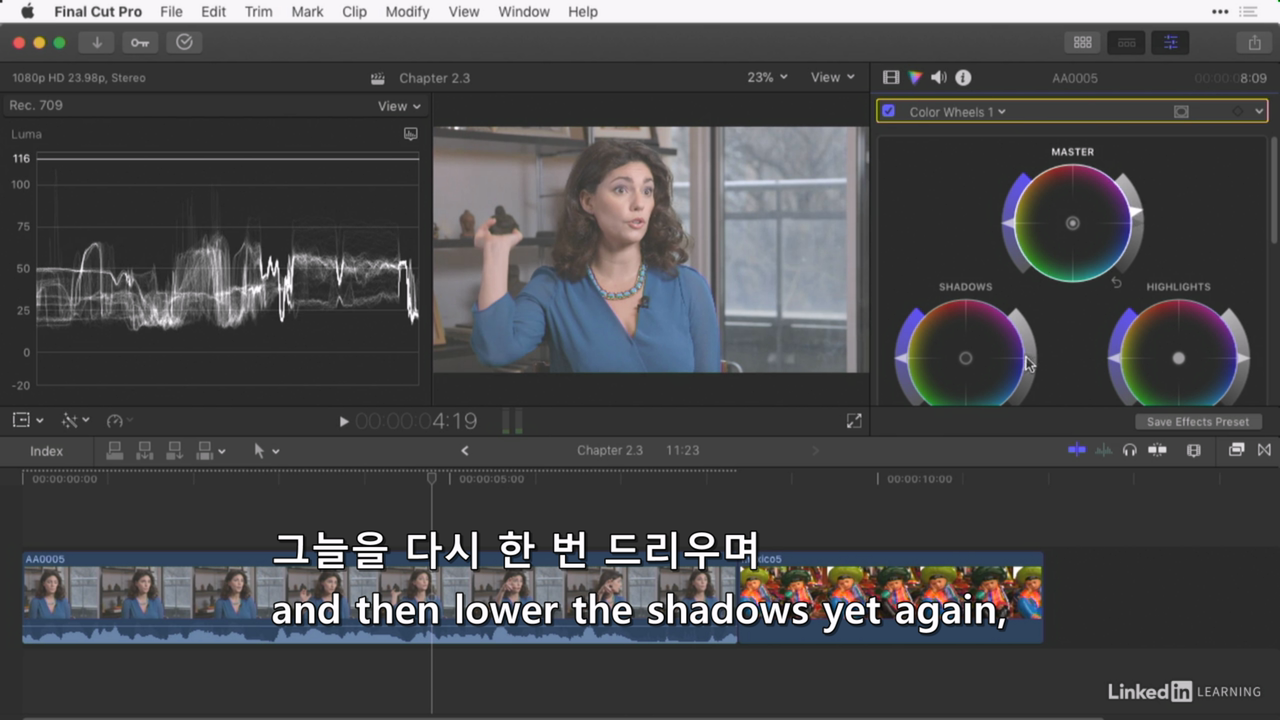Image resolution: width=1280 pixels, height=720 pixels.
Task: Open the Video inspector filmstrip tab
Action: 890,77
